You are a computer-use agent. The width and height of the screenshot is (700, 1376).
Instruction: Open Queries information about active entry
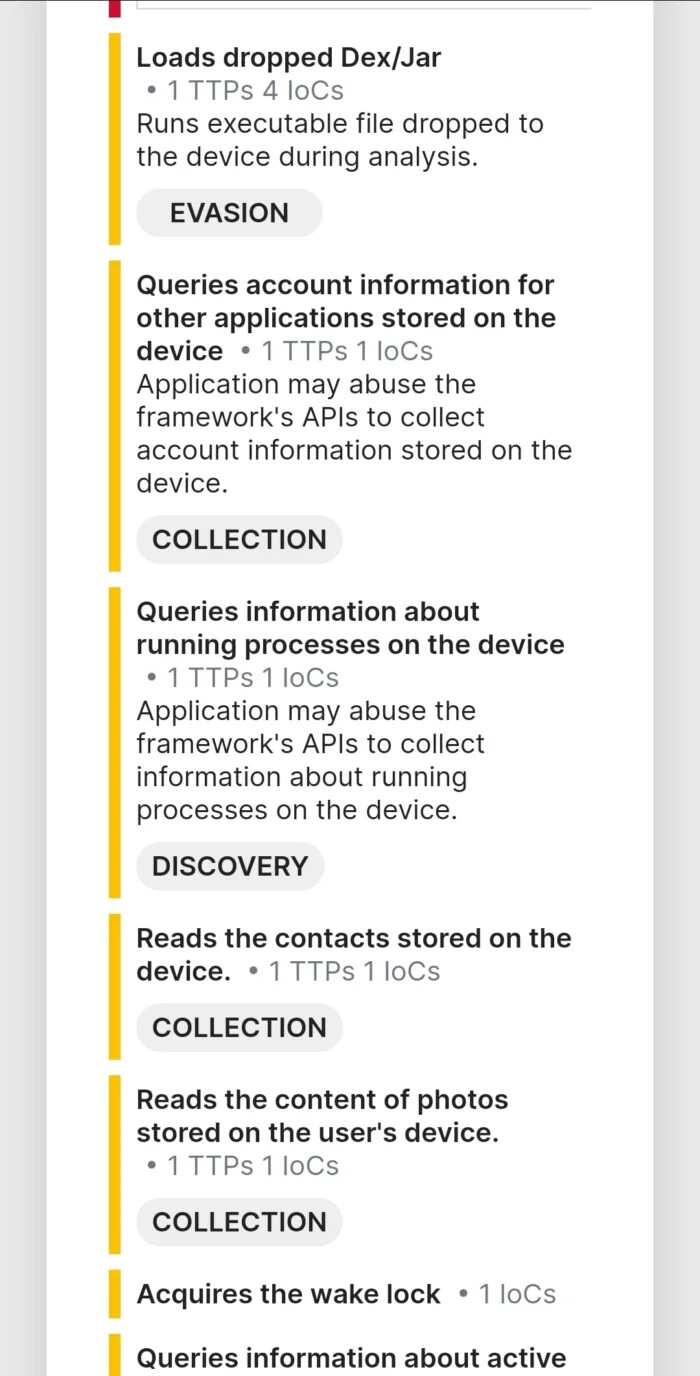point(351,1358)
